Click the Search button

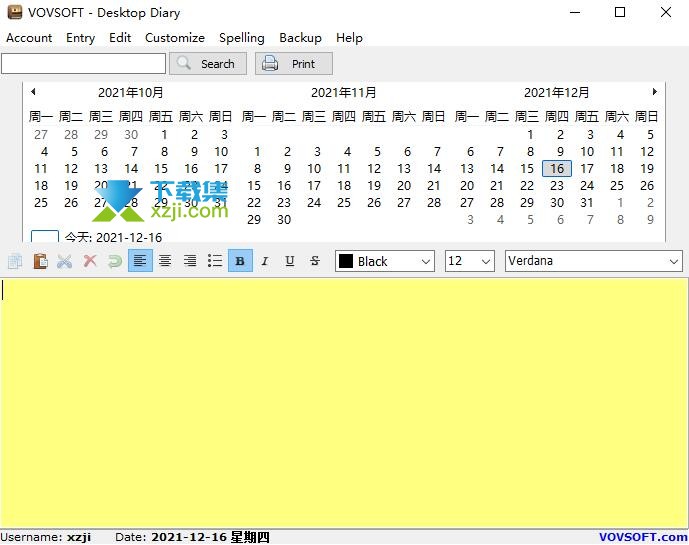(x=208, y=64)
